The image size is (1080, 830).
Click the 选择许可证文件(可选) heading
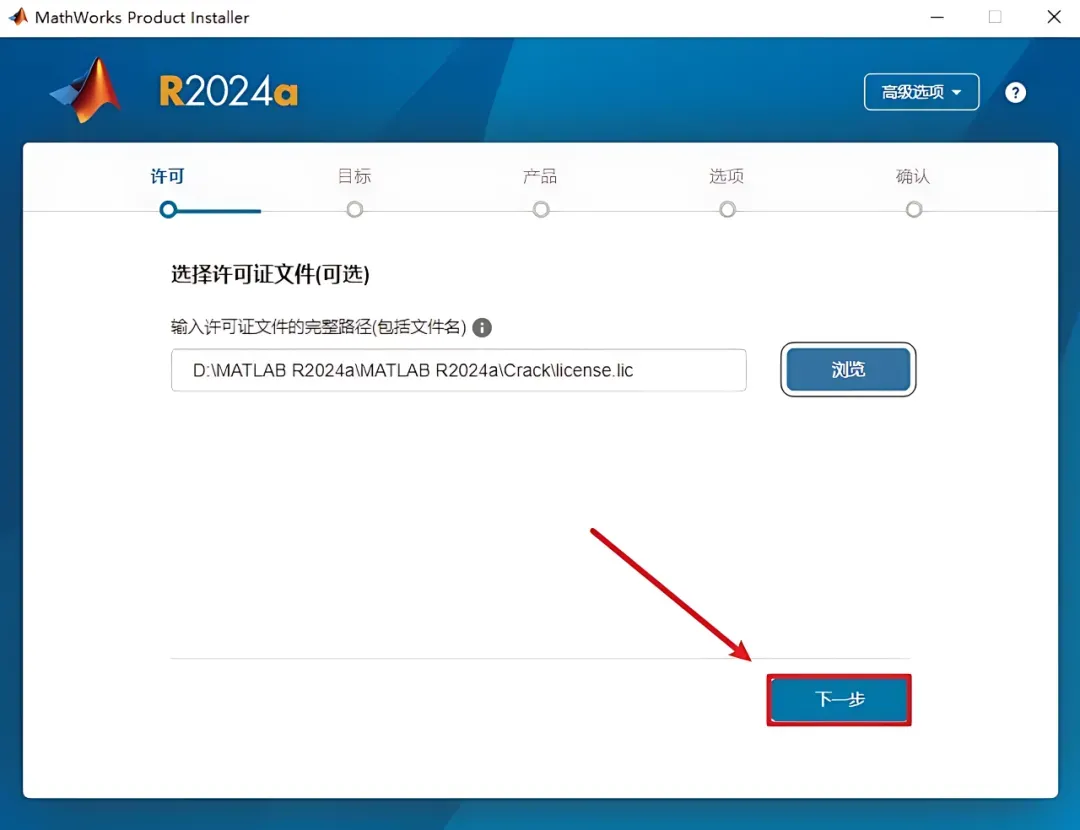coord(270,274)
